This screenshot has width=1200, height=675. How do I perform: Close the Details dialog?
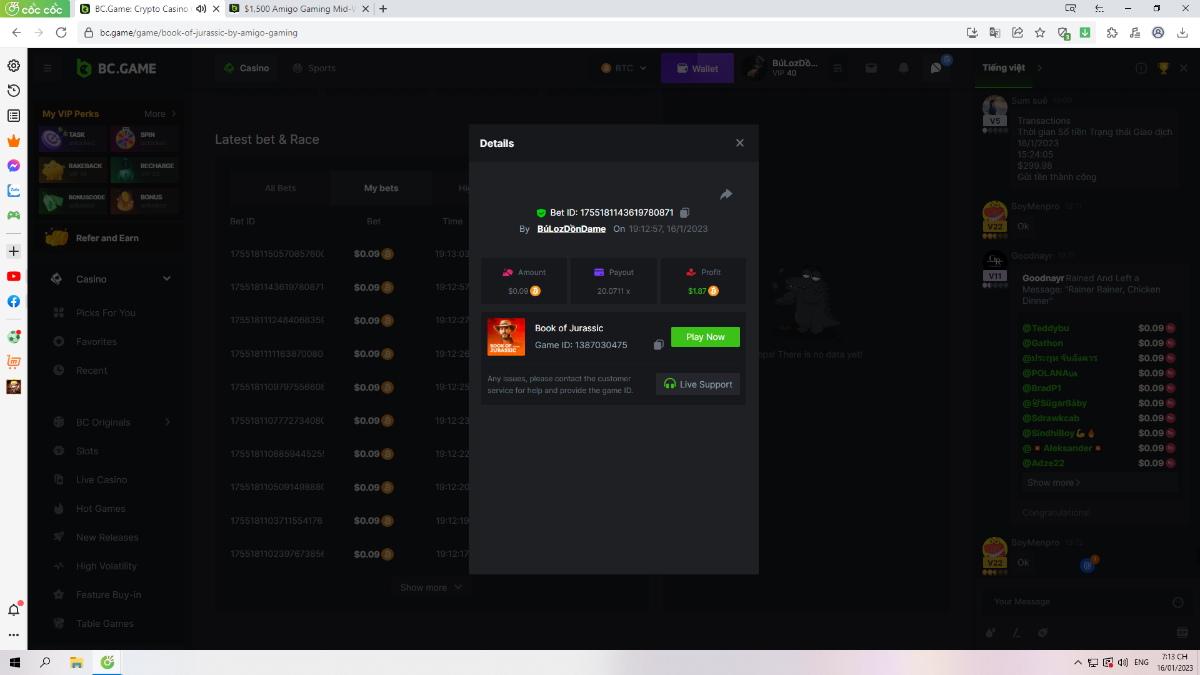[x=740, y=143]
